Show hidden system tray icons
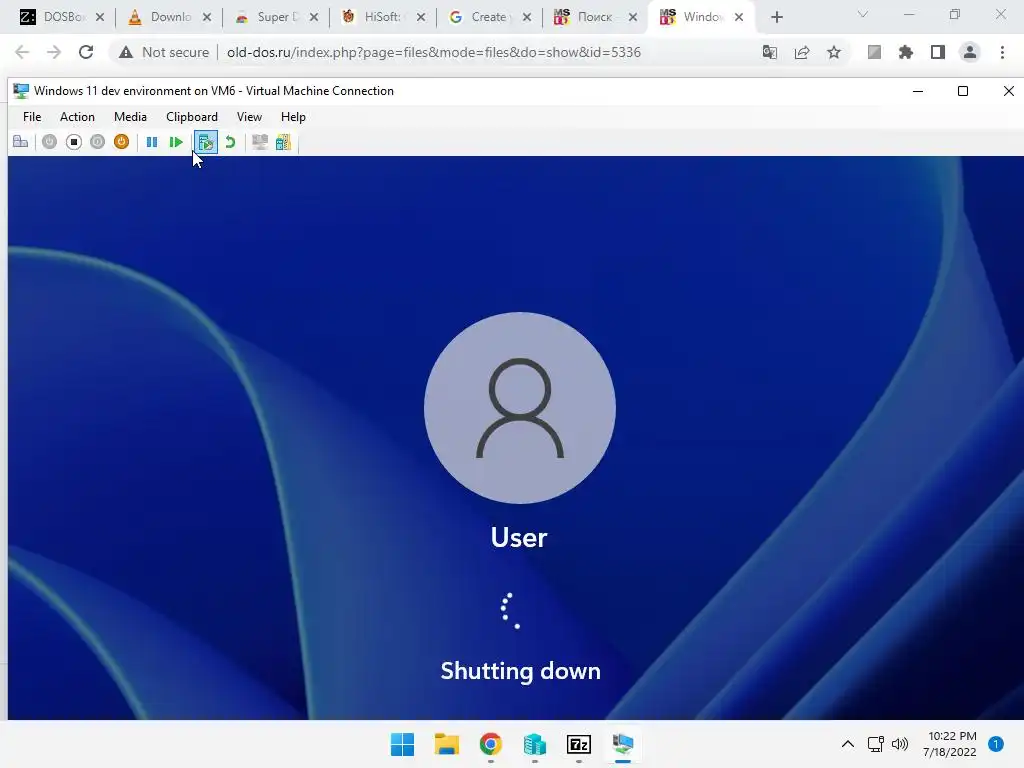Image resolution: width=1024 pixels, height=768 pixels. [848, 744]
